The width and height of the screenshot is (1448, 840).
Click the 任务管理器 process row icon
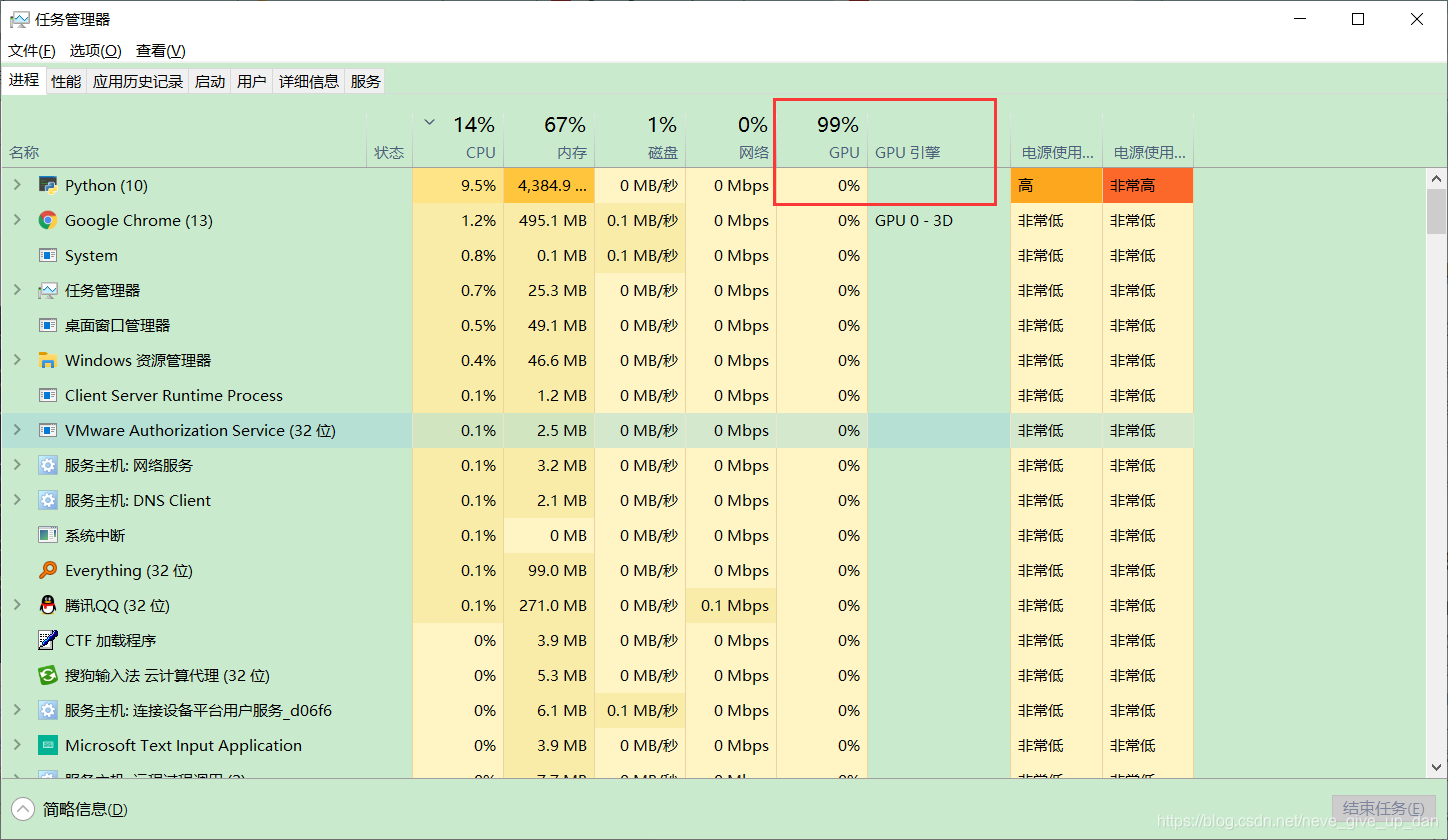click(47, 290)
